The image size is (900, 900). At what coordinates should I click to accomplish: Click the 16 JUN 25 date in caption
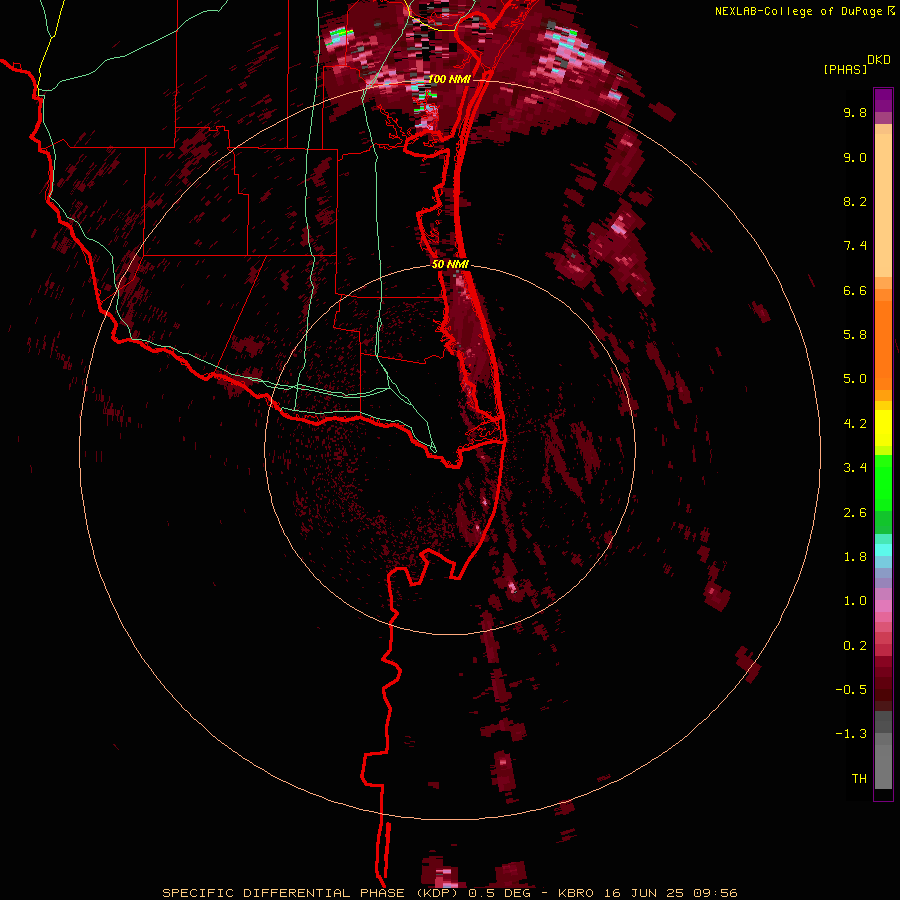[x=643, y=893]
